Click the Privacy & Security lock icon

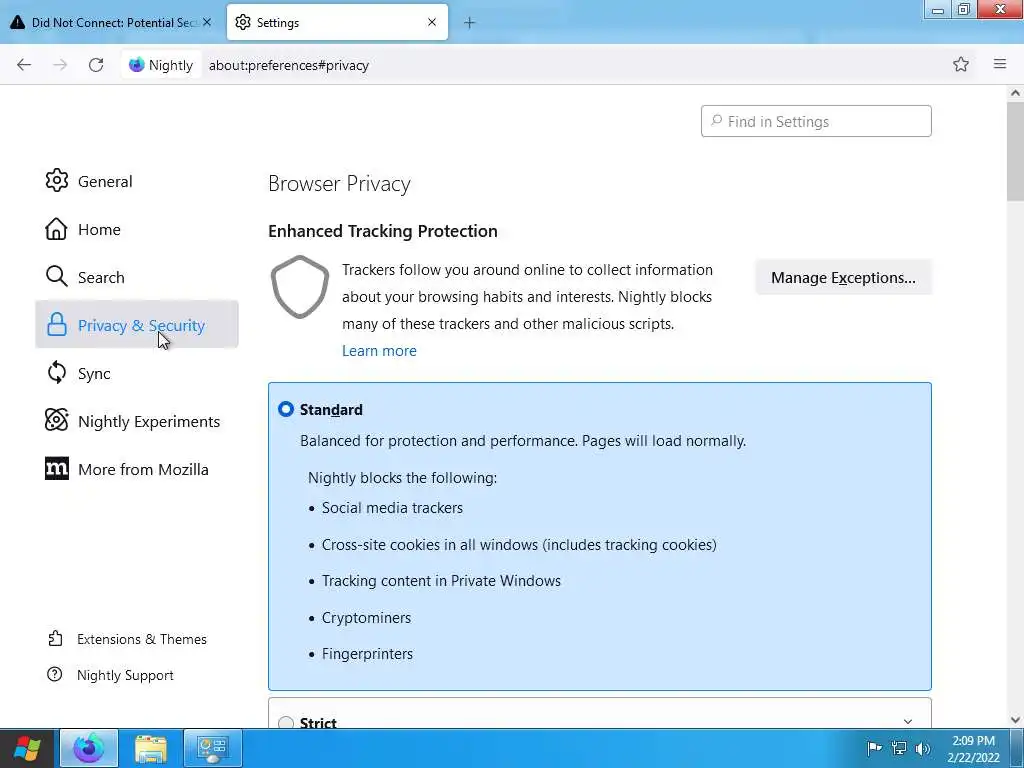pyautogui.click(x=57, y=325)
